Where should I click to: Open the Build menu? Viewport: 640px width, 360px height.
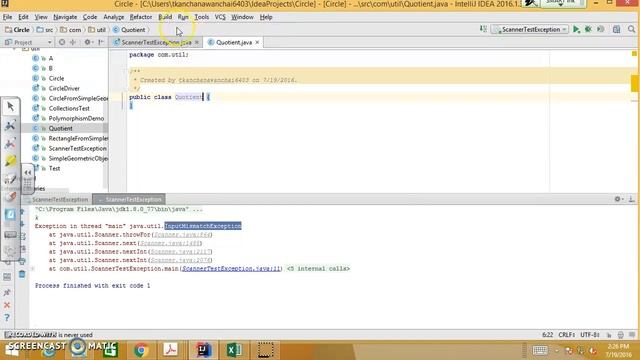[165, 17]
